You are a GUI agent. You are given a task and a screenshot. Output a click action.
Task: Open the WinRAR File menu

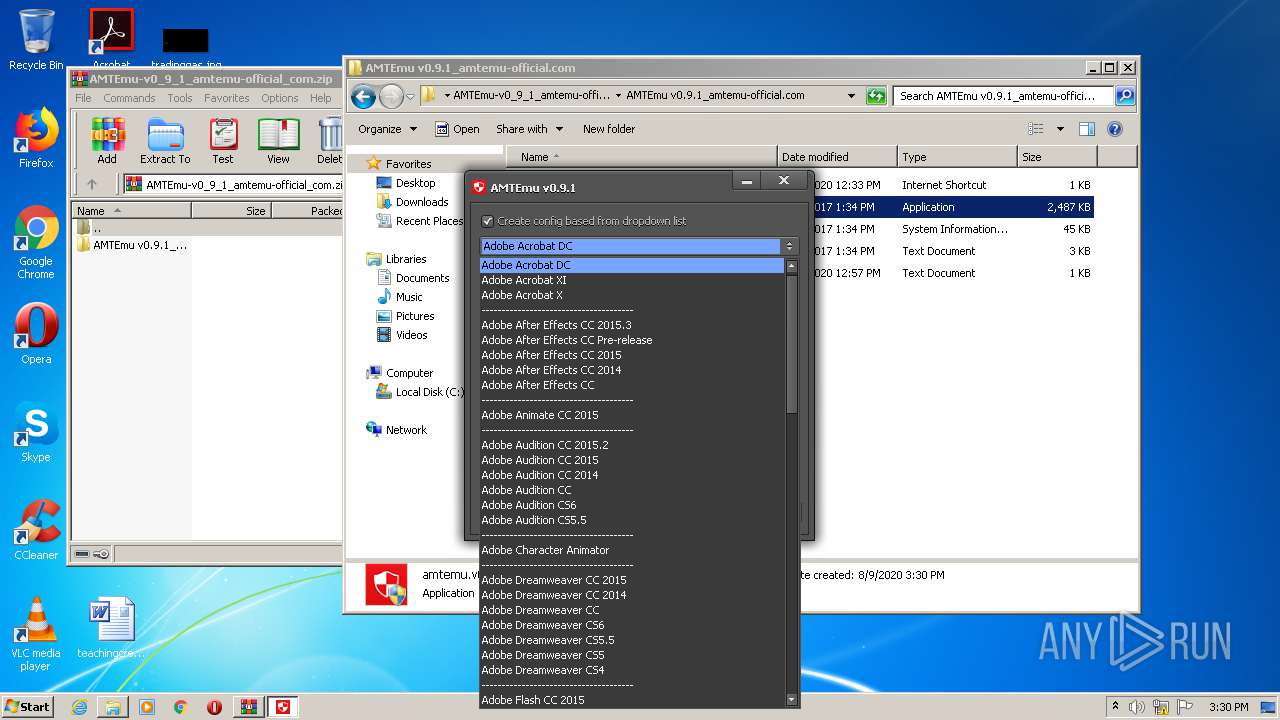click(83, 98)
